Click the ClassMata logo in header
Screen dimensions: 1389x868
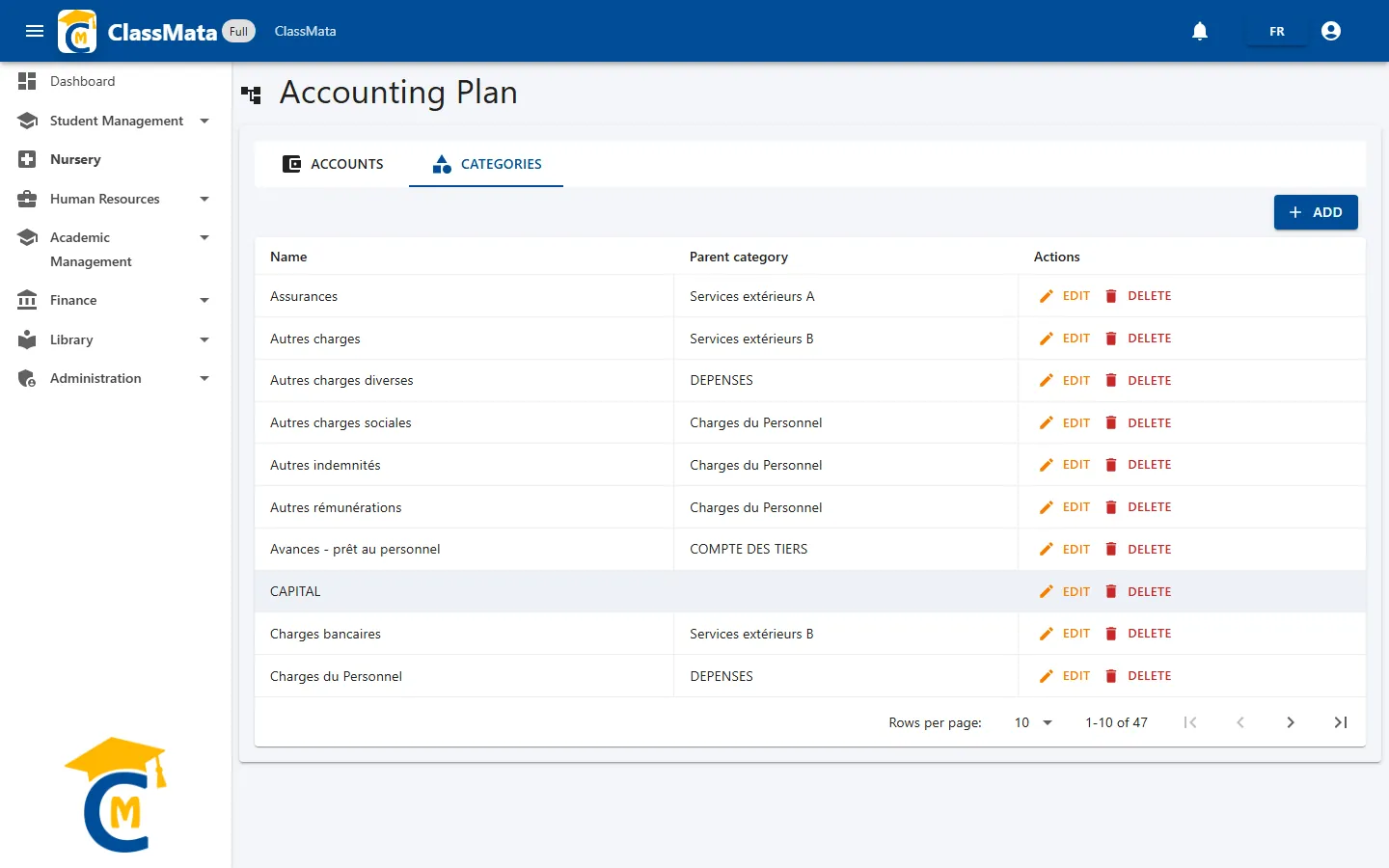coord(77,31)
